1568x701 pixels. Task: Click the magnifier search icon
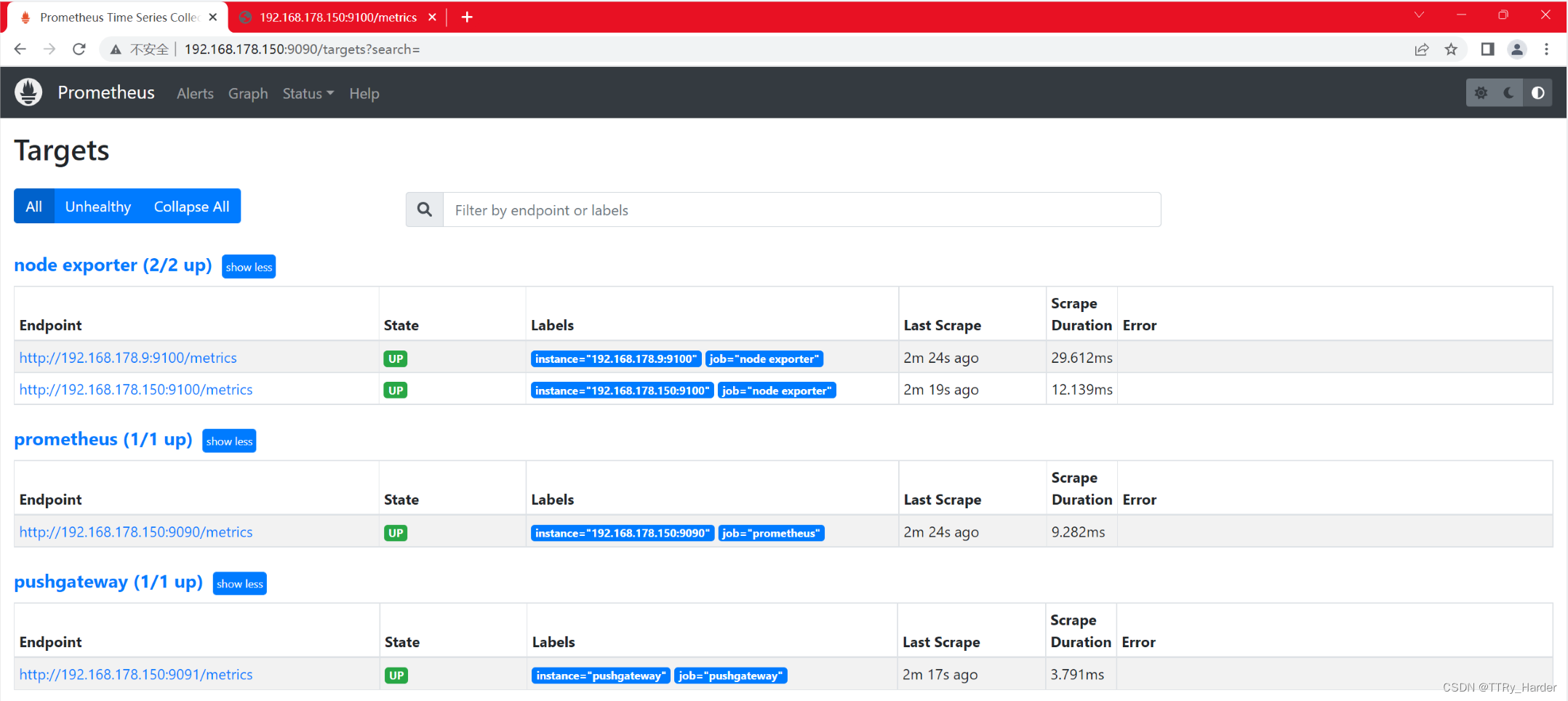425,209
